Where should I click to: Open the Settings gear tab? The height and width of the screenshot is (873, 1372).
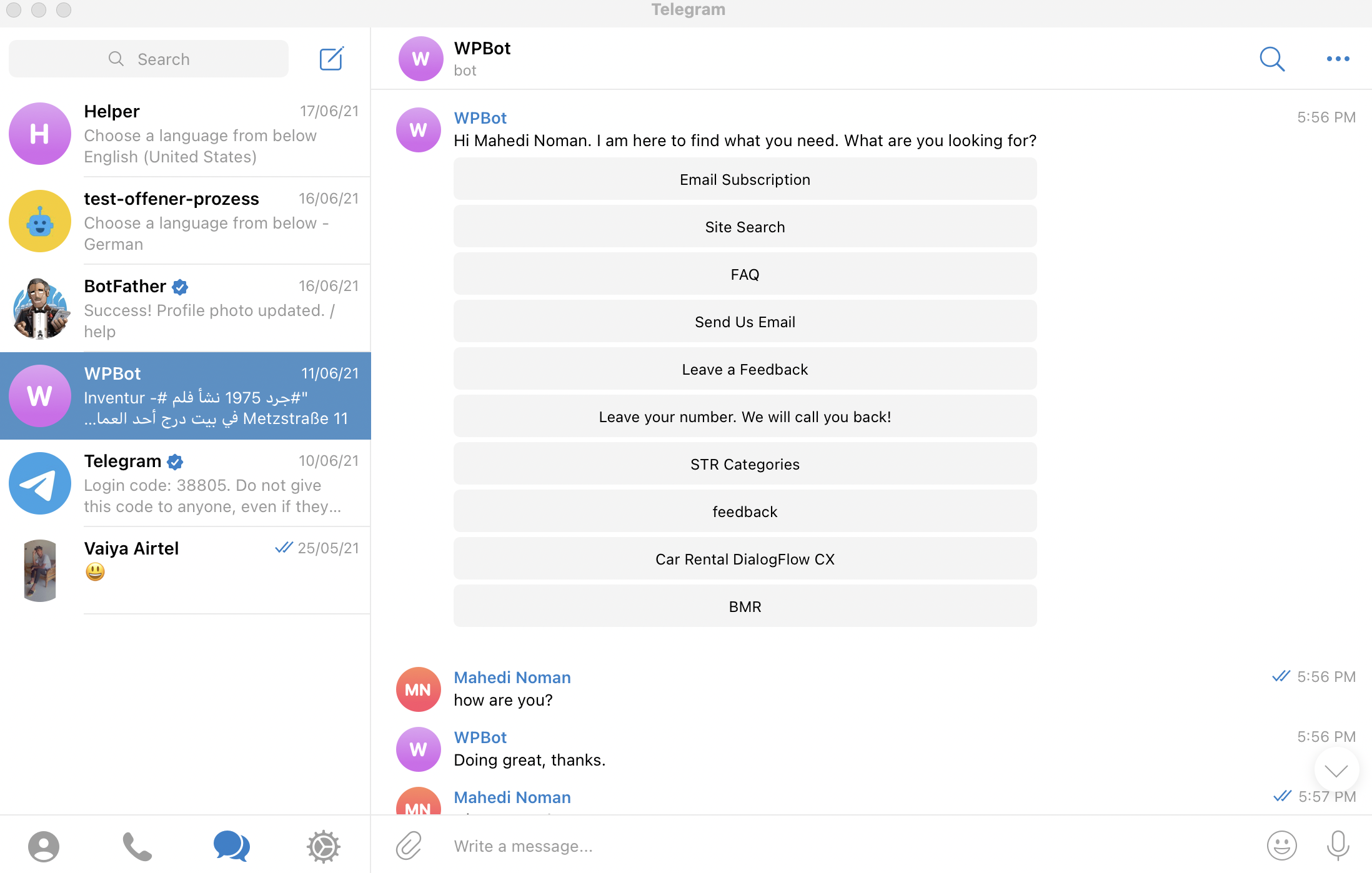click(323, 846)
